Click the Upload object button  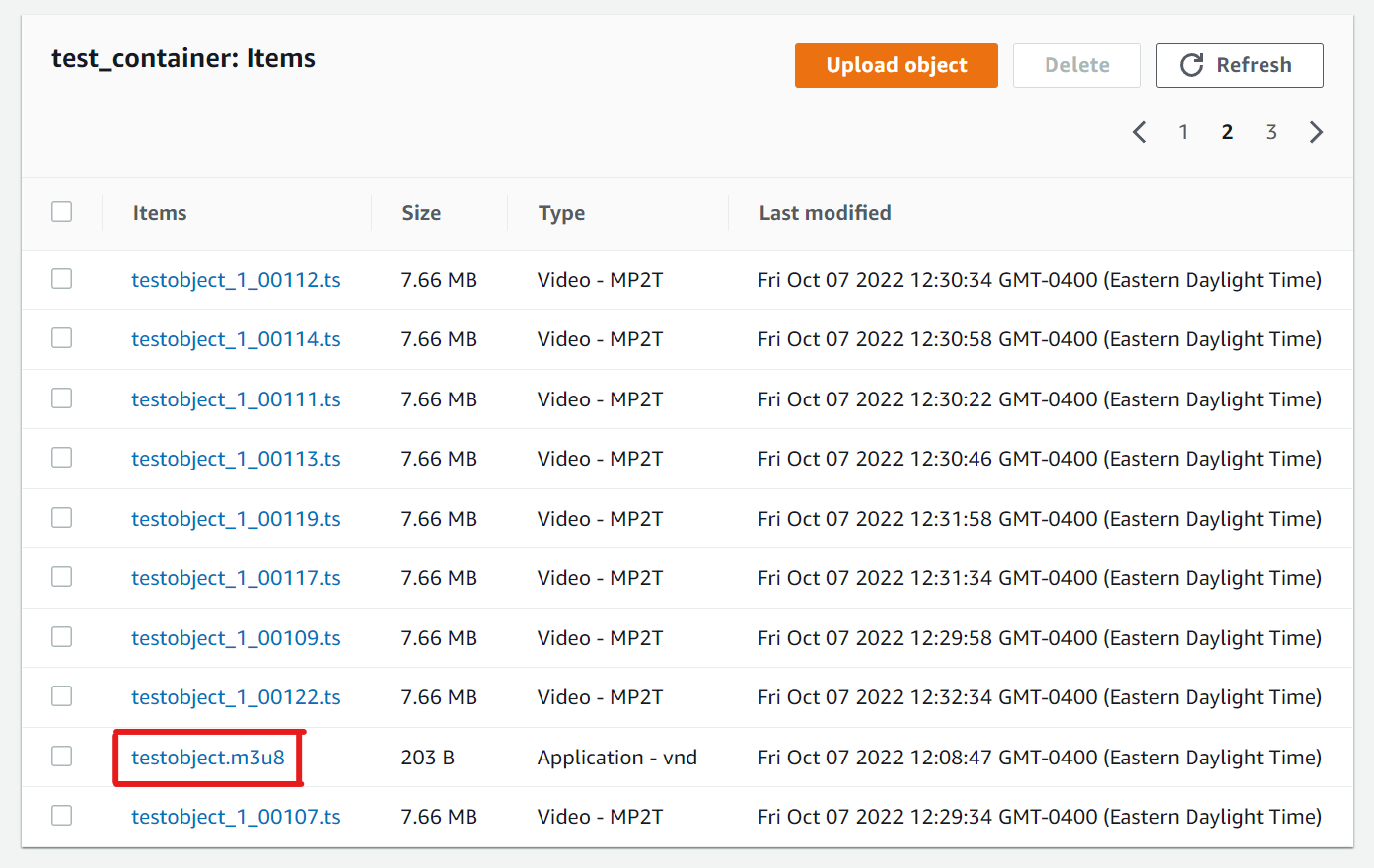896,65
